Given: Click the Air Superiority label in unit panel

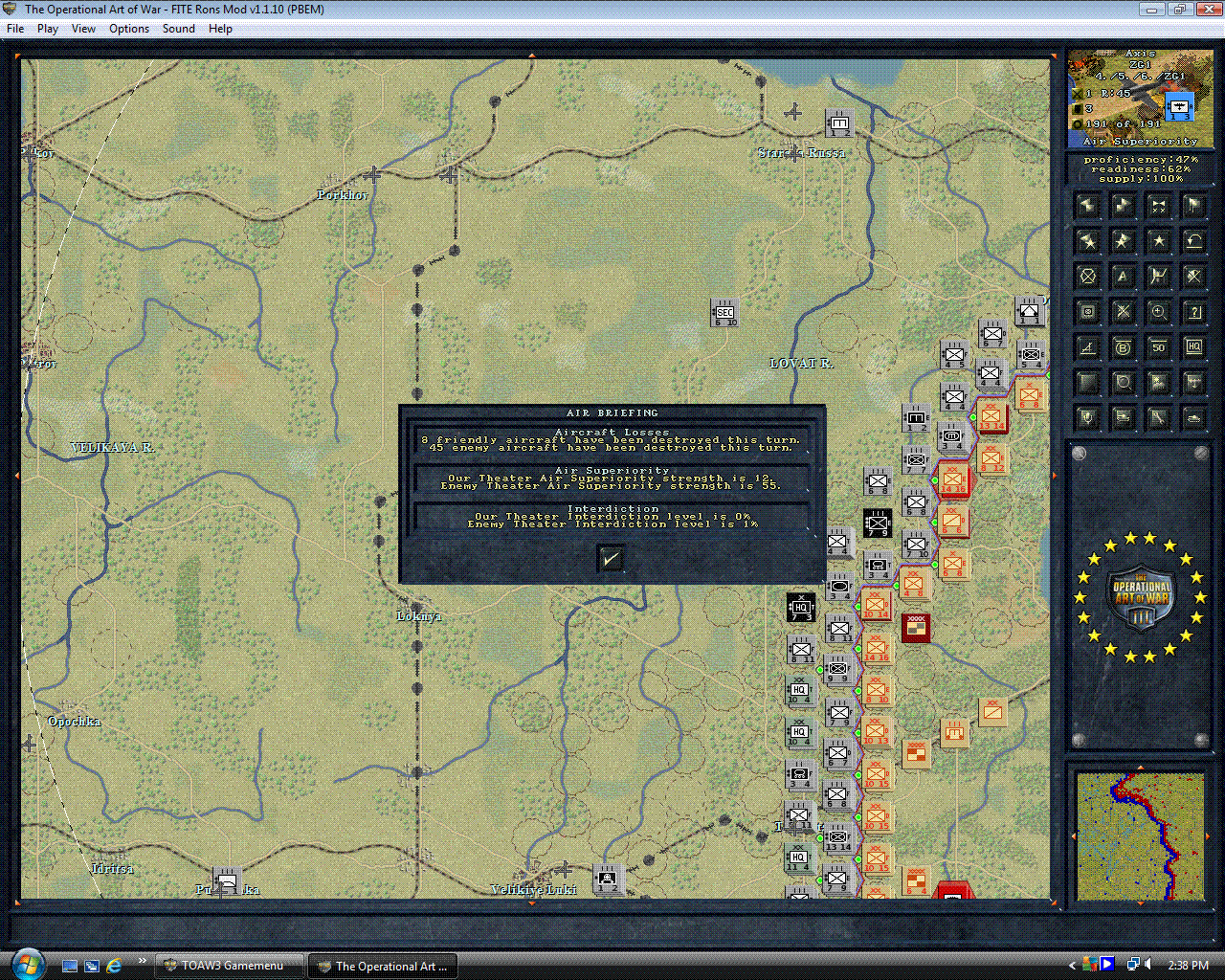Looking at the screenshot, I should point(1141,141).
